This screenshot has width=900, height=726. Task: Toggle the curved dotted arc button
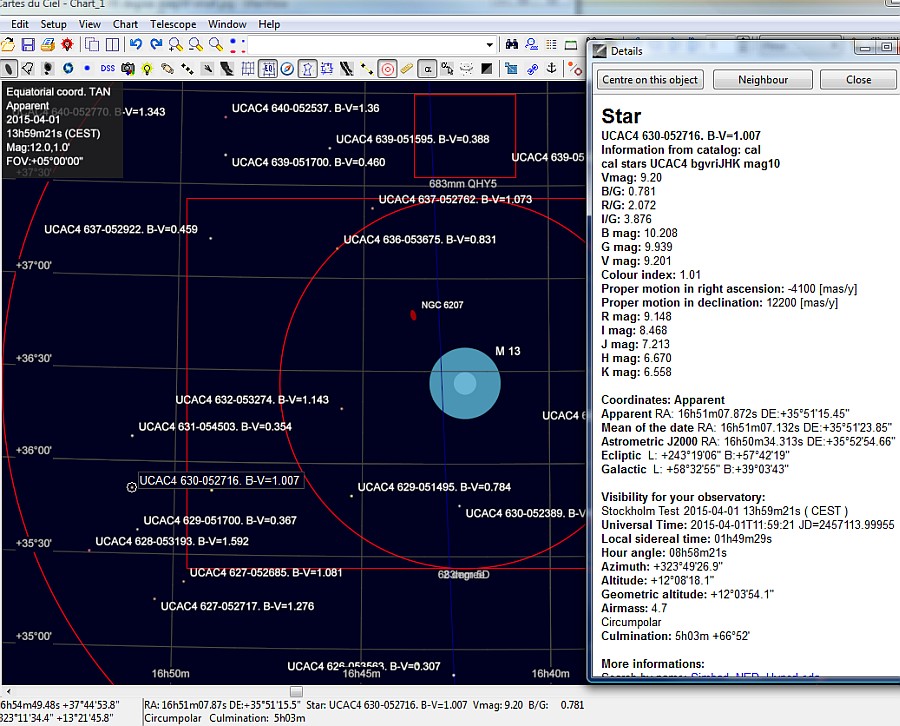467,69
